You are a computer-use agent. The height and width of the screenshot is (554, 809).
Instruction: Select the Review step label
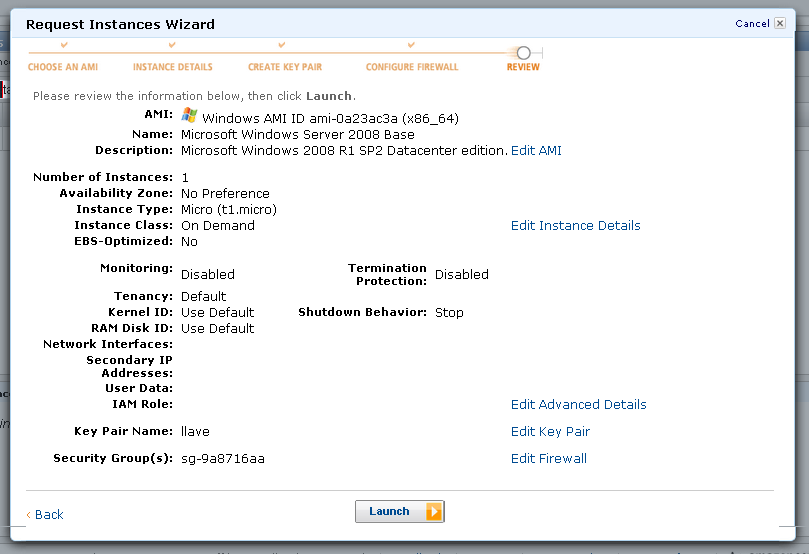[x=523, y=67]
